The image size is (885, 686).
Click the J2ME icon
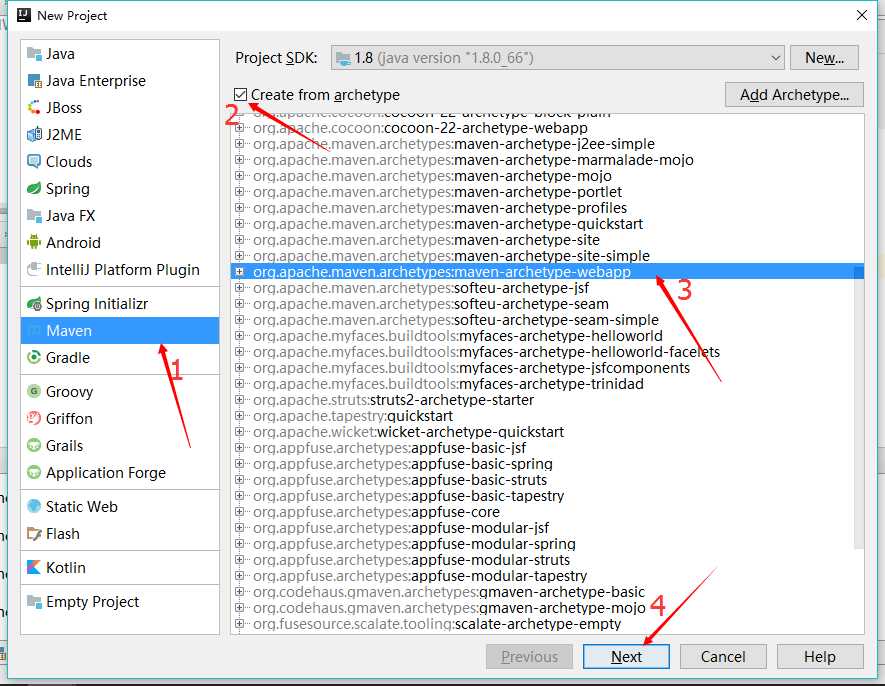point(34,135)
